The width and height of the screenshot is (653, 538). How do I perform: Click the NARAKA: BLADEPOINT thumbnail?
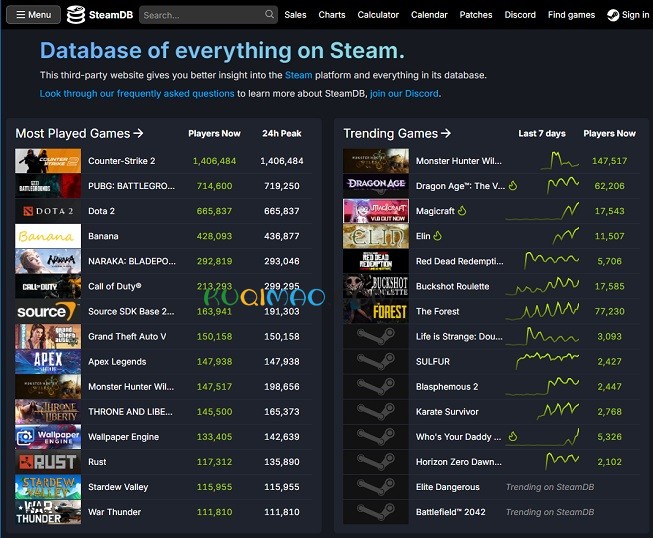pos(48,261)
